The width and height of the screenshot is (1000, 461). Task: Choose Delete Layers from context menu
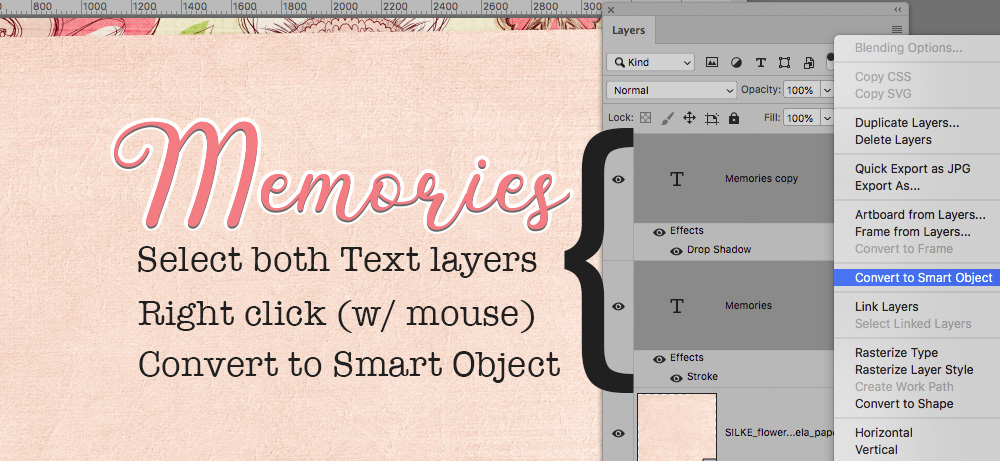[893, 140]
